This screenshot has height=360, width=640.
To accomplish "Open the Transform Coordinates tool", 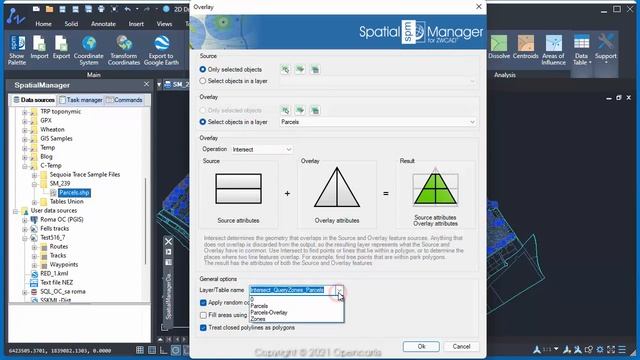I will 124,50.
